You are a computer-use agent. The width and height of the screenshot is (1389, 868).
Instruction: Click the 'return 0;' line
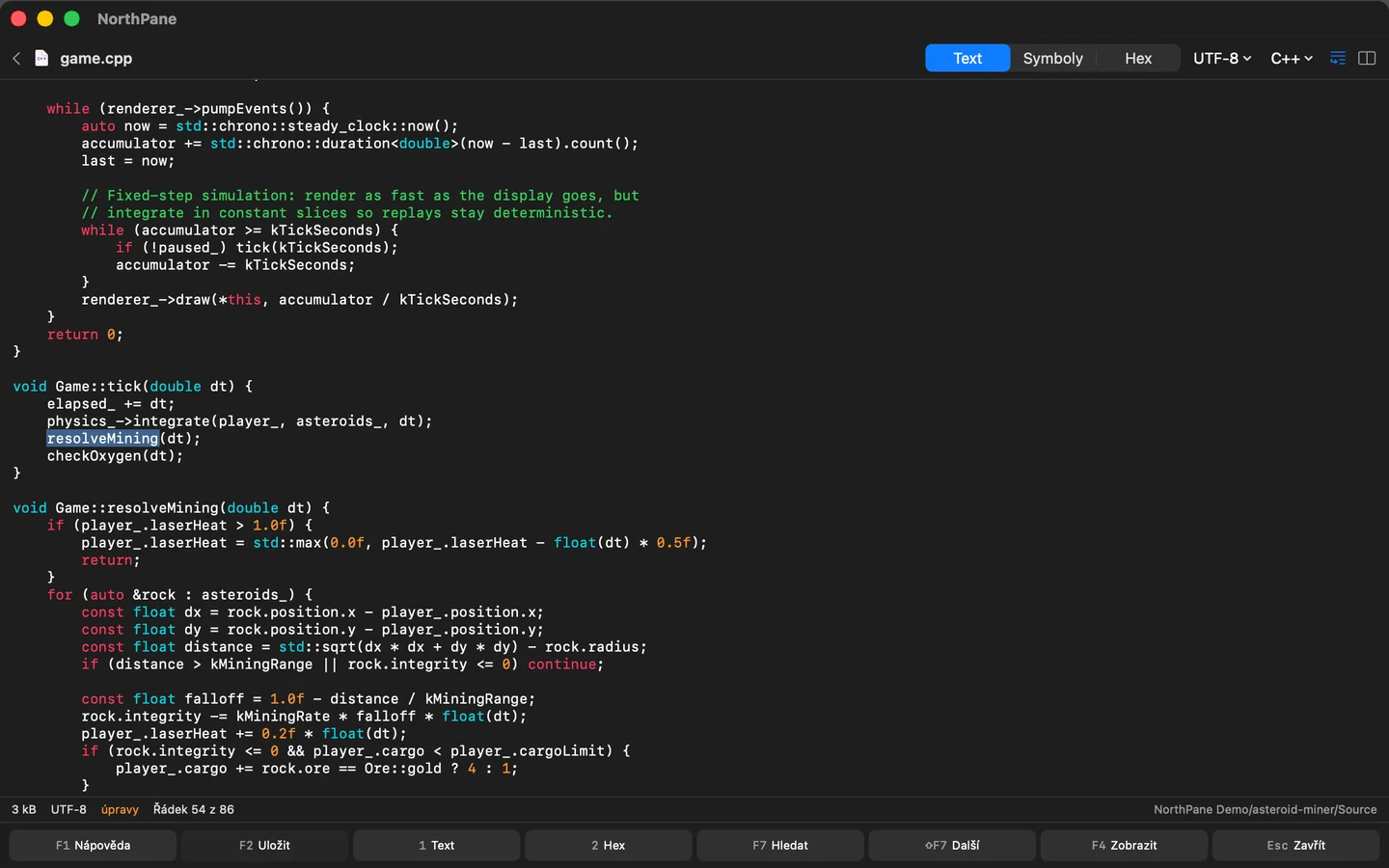pos(85,334)
